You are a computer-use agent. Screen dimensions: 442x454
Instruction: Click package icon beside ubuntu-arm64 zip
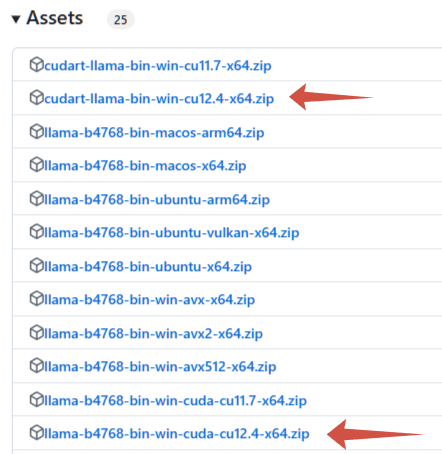[x=37, y=199]
